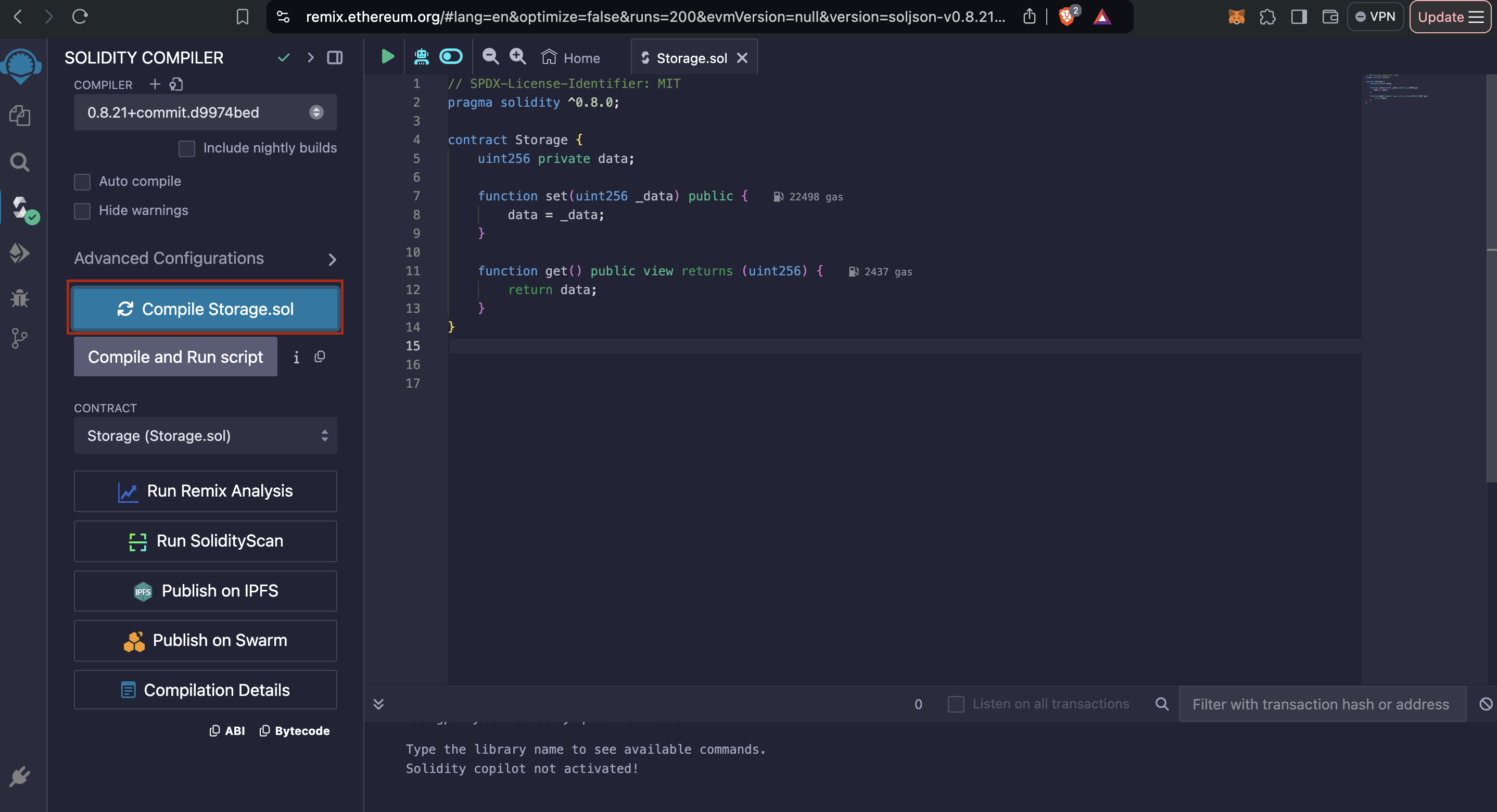Image resolution: width=1497 pixels, height=812 pixels.
Task: Click the terminal pending transactions count 0
Action: point(918,704)
